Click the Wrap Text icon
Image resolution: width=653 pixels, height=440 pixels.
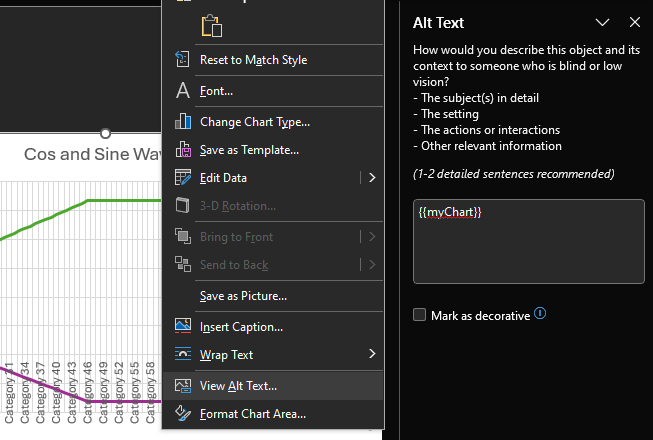pos(183,354)
